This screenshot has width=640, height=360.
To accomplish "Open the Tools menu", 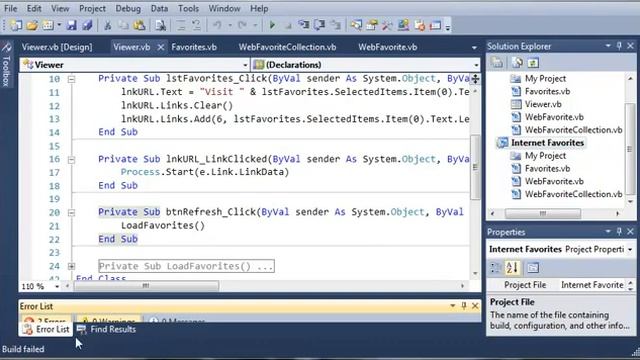I will [188, 8].
